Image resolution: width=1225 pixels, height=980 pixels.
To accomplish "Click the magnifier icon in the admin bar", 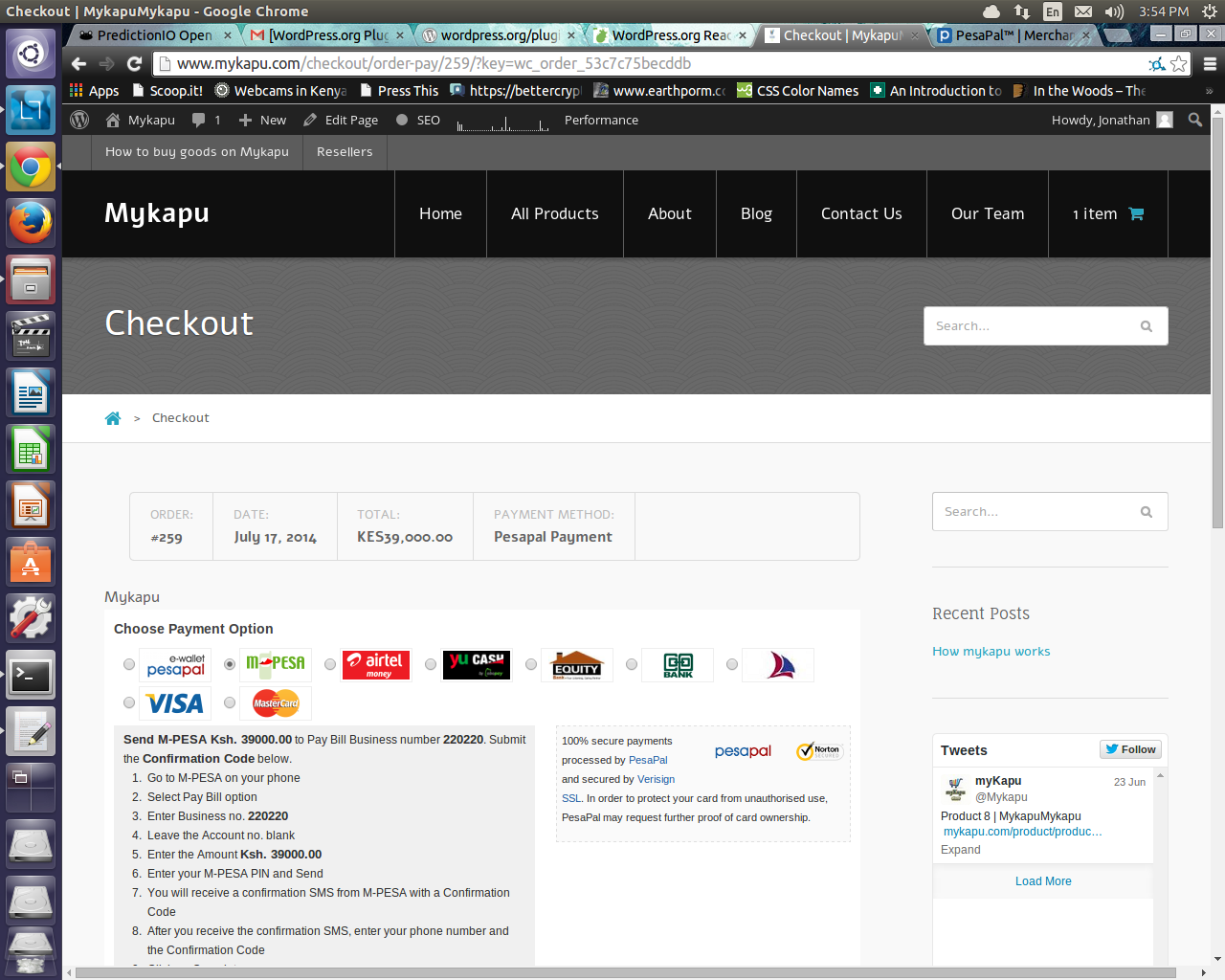I will (x=1194, y=121).
